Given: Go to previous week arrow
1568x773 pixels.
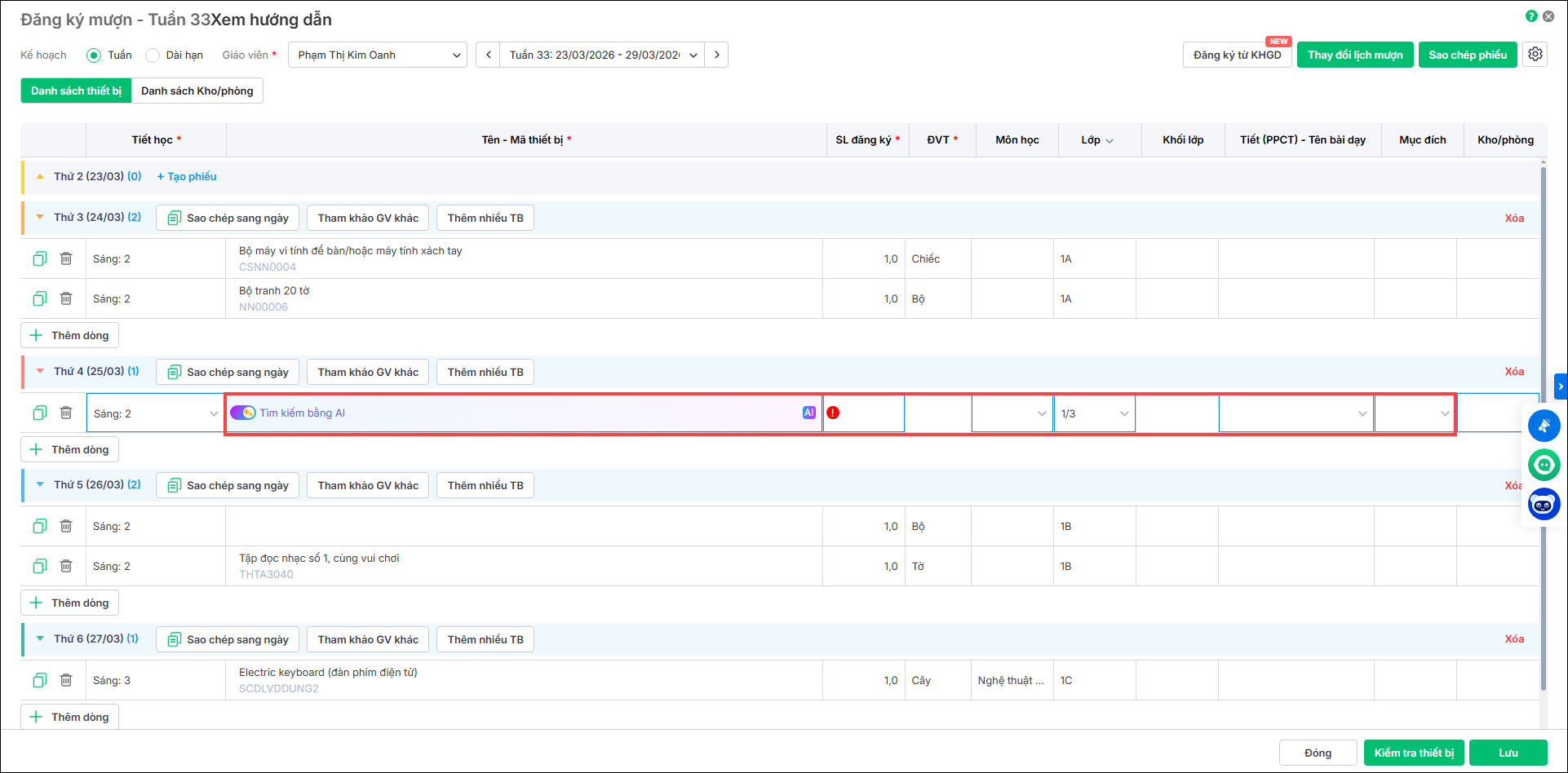Looking at the screenshot, I should (x=488, y=55).
